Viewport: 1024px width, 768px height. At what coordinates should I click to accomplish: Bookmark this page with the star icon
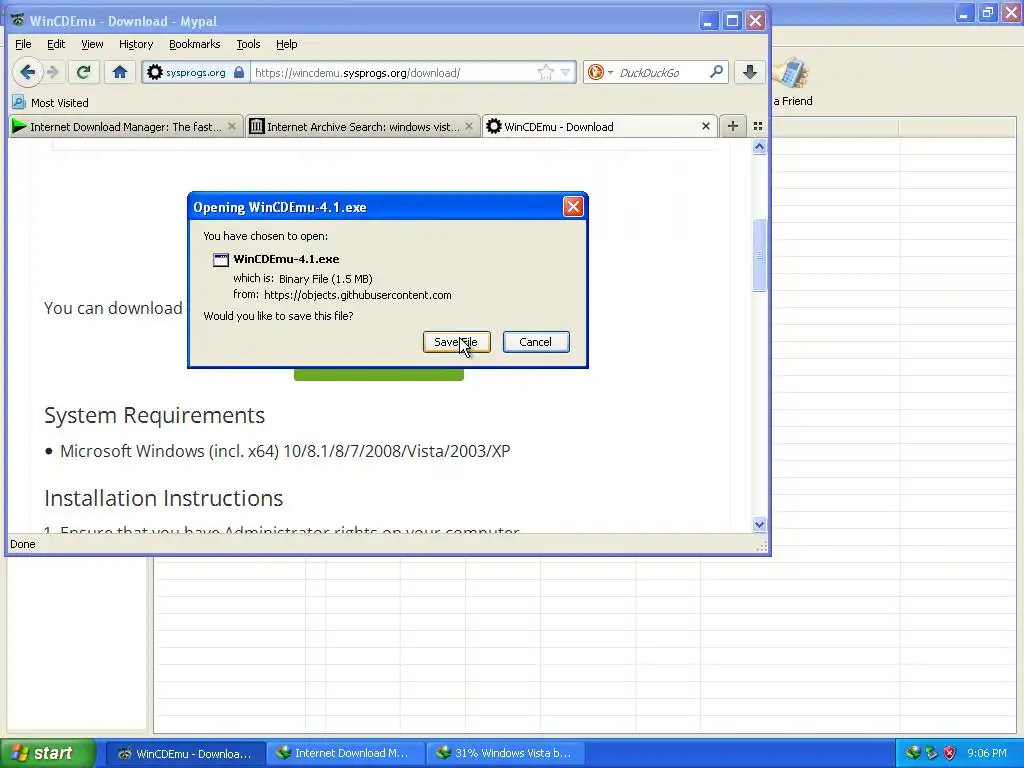tap(545, 72)
